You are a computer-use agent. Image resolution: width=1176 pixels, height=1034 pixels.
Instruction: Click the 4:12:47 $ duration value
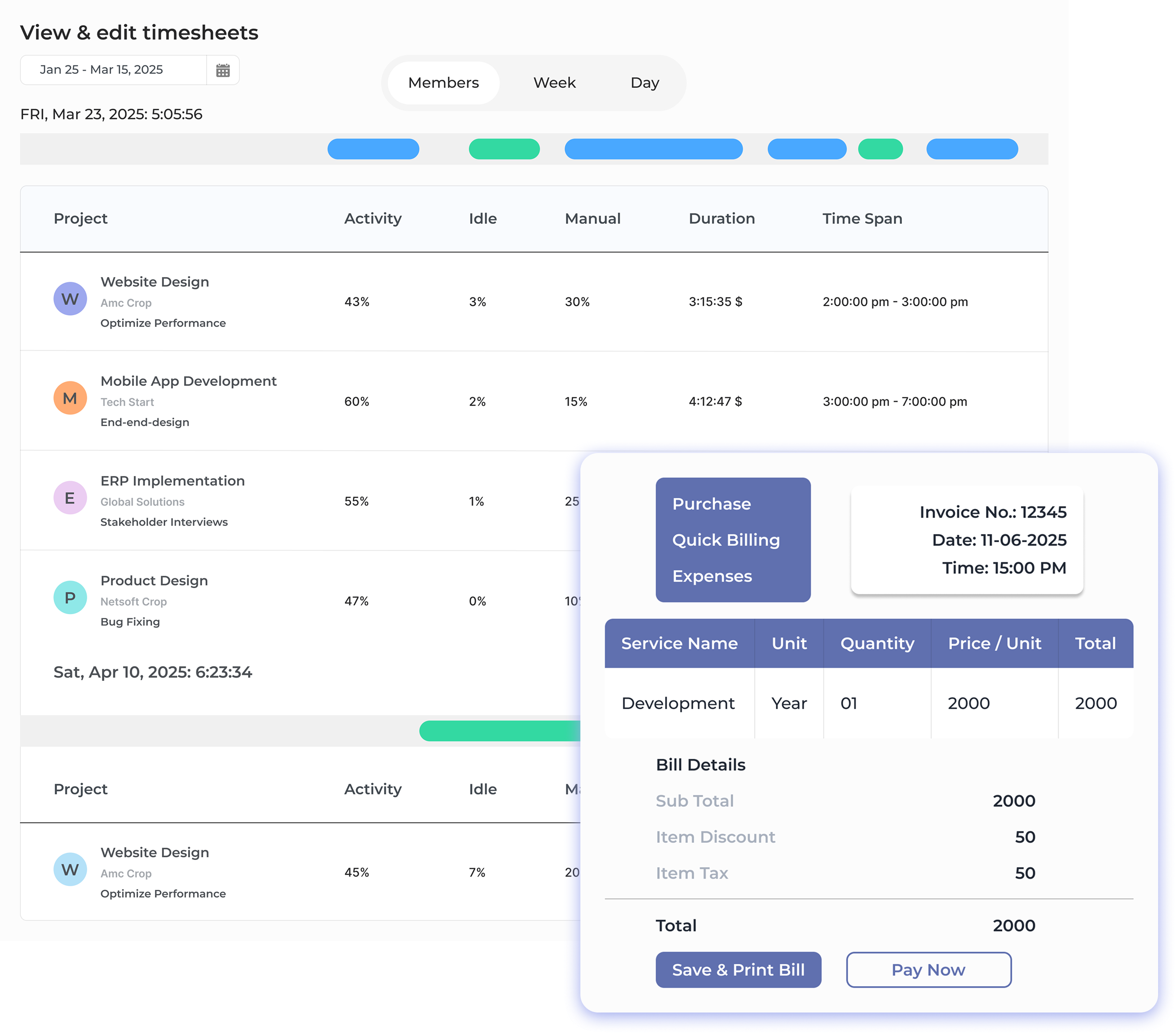tap(716, 402)
